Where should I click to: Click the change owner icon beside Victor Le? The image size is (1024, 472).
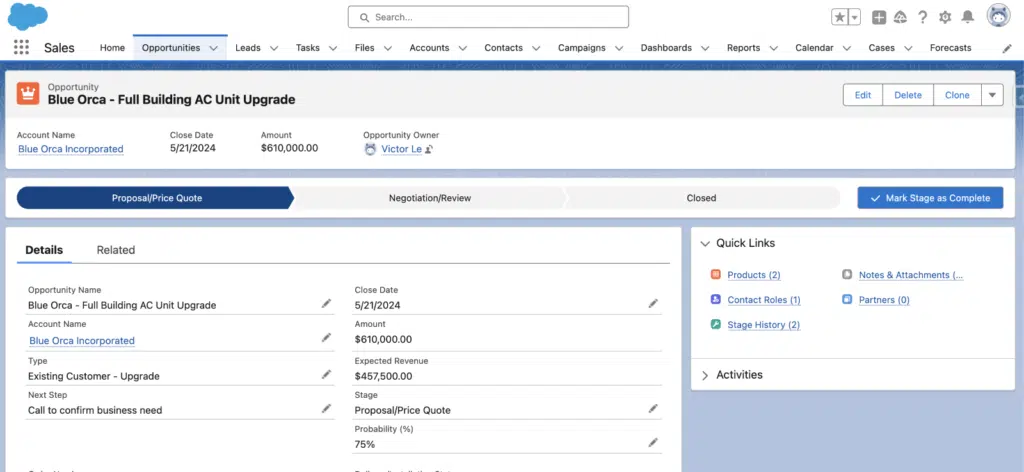429,149
